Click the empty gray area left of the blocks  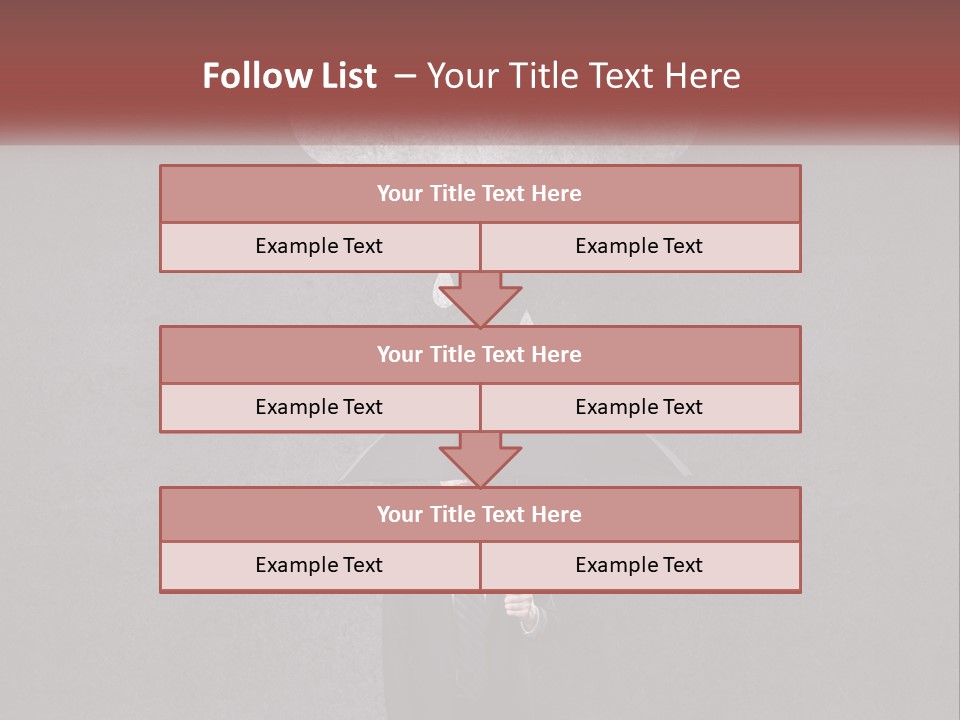(80, 380)
